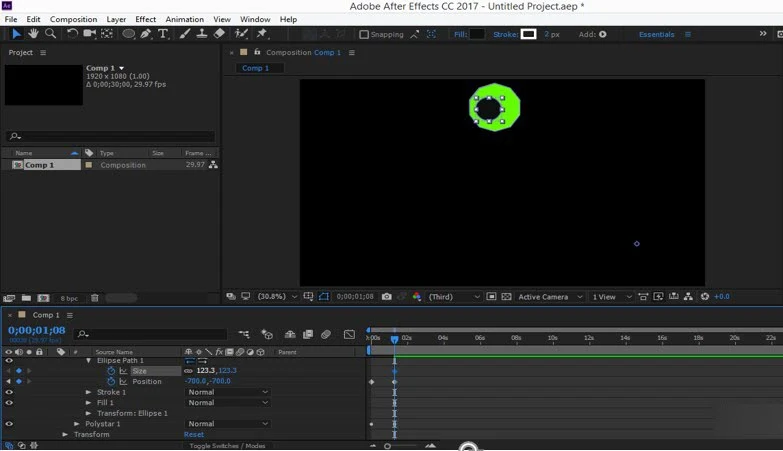Click the interpret footage icon in Project panel

(9, 298)
